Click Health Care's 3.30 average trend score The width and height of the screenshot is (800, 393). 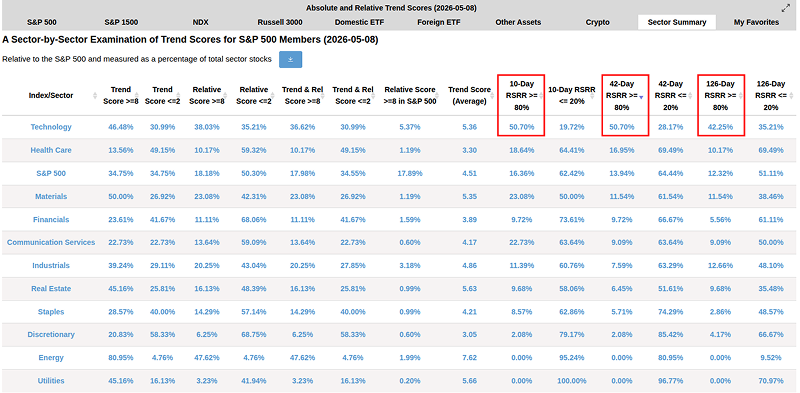click(x=469, y=150)
